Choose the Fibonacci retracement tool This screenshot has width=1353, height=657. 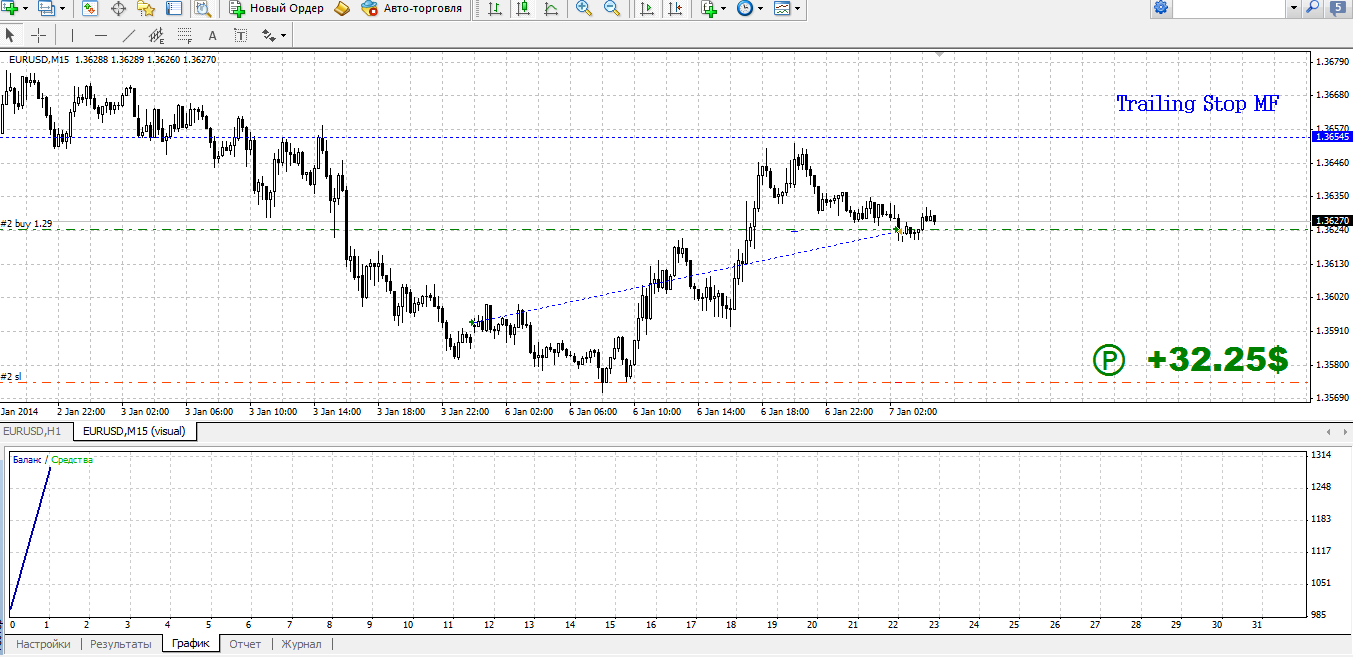(x=184, y=36)
